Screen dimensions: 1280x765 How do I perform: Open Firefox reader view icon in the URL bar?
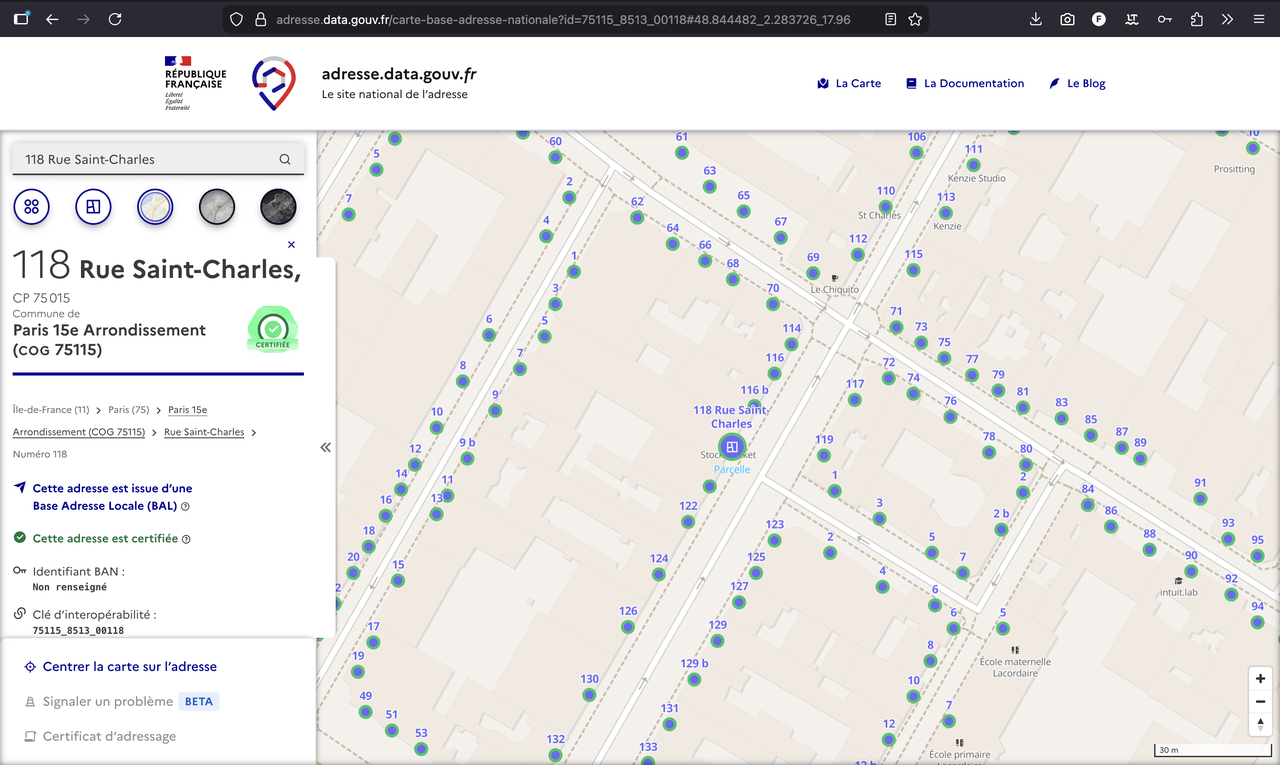coord(890,19)
